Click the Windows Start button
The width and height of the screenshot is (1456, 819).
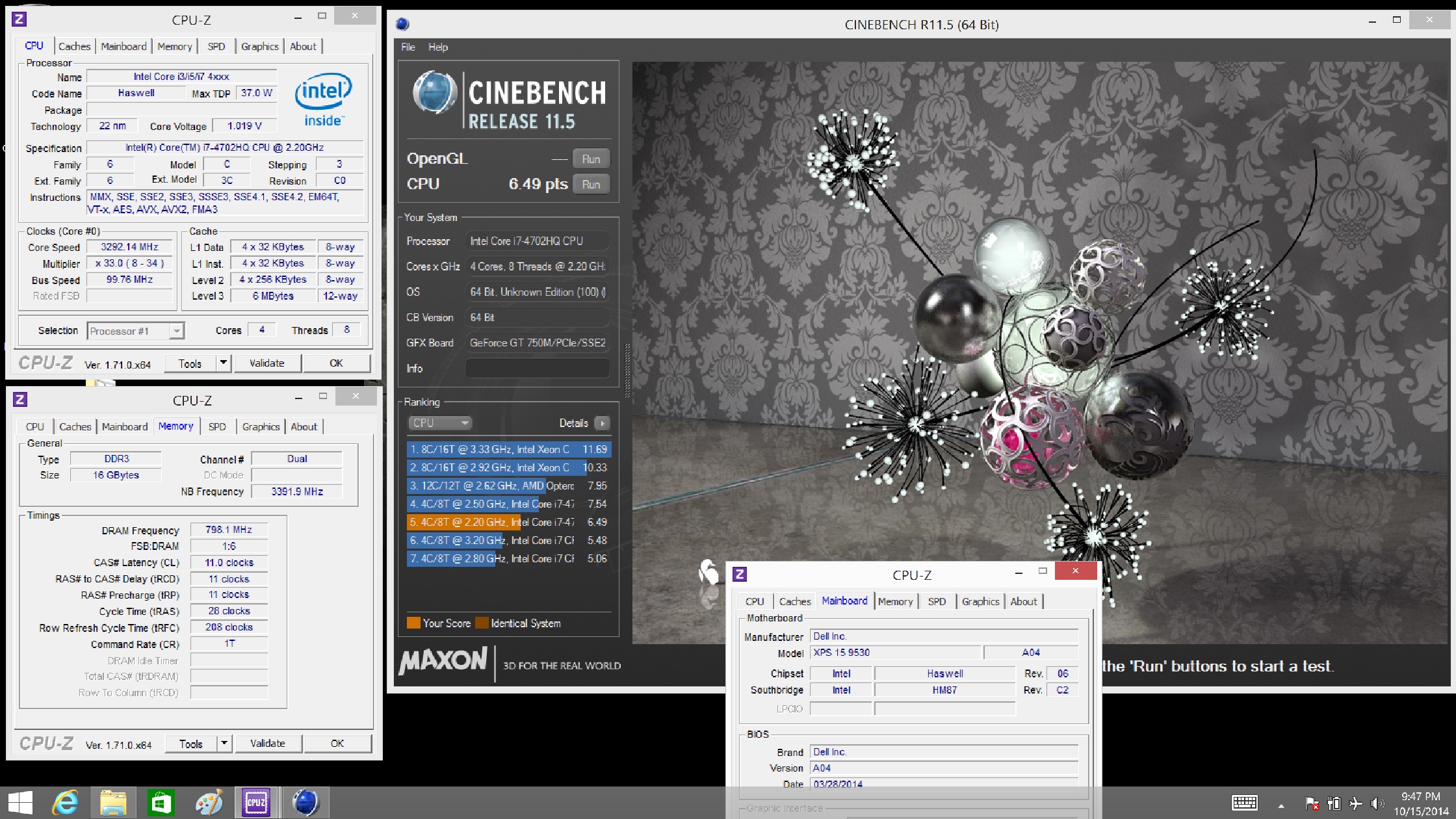[19, 803]
